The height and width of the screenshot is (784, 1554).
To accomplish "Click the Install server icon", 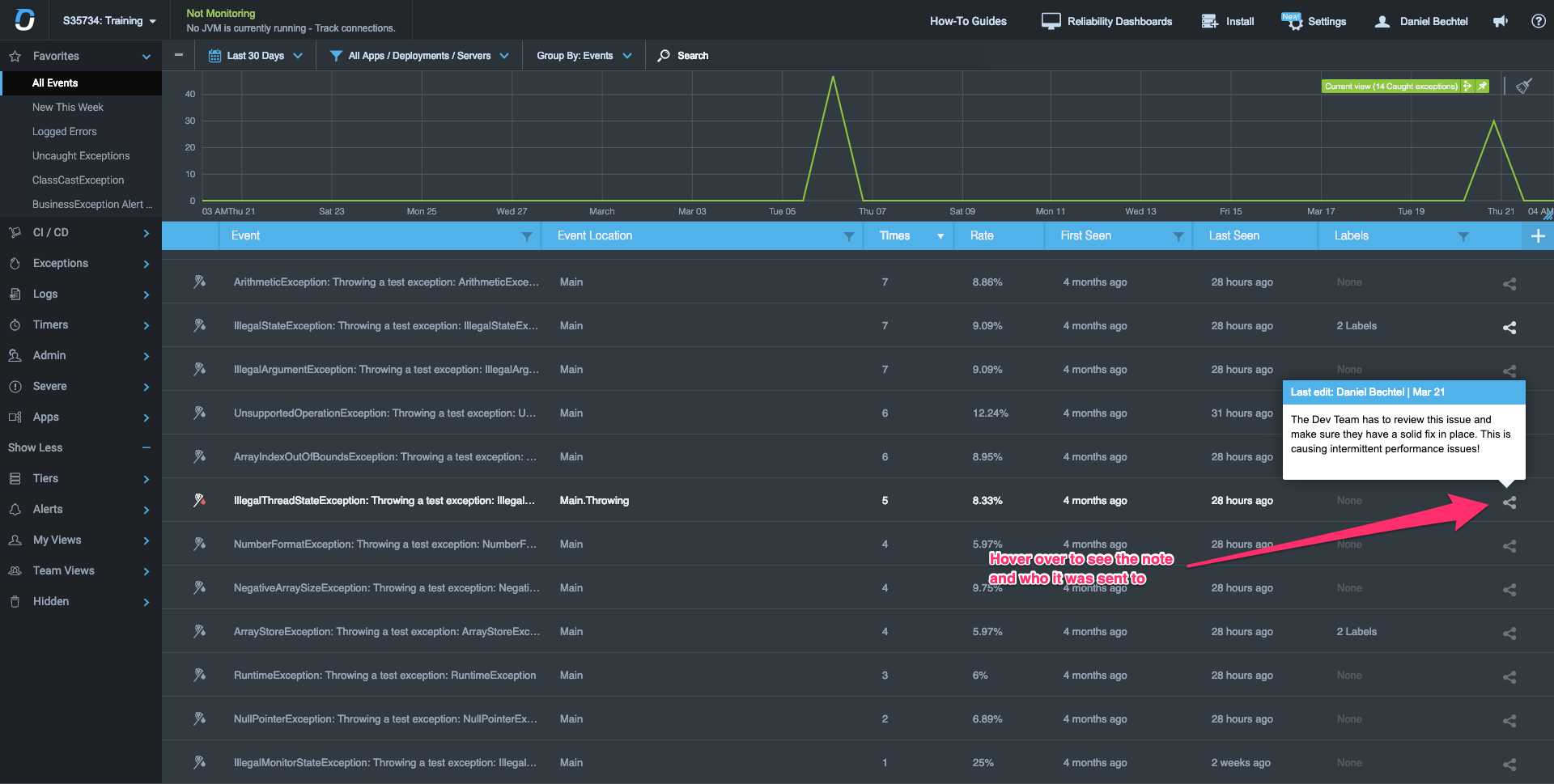I will (x=1210, y=21).
